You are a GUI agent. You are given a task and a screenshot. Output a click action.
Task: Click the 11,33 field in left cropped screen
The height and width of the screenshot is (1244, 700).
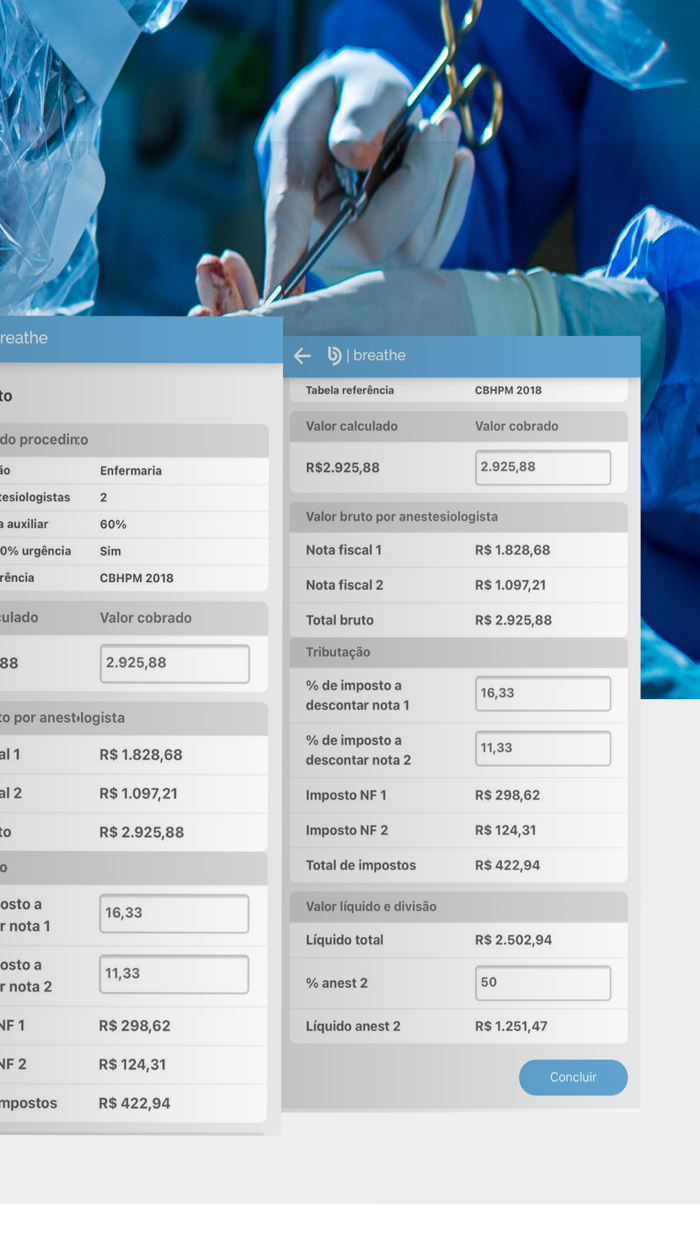pyautogui.click(x=174, y=974)
